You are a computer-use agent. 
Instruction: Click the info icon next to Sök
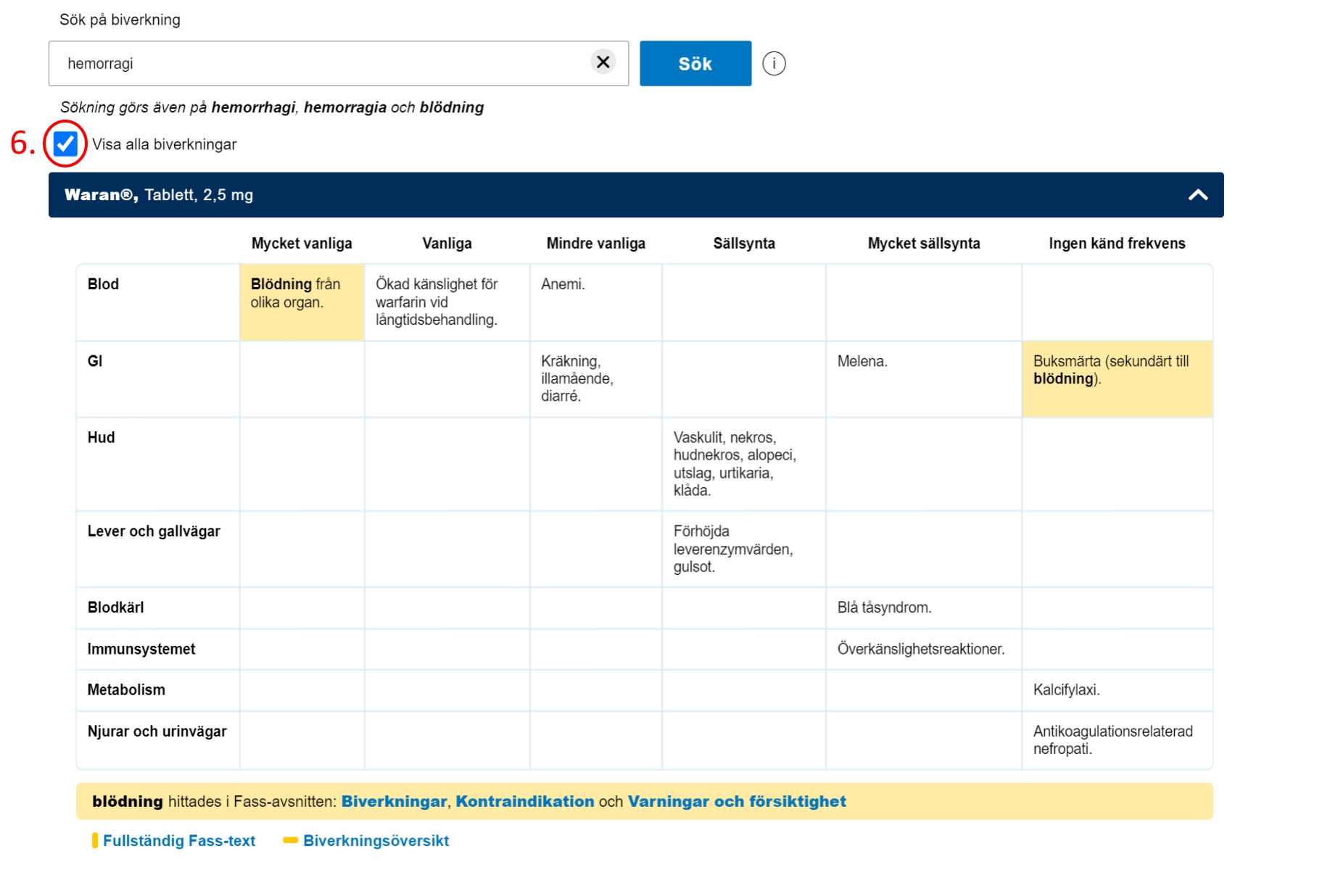(774, 64)
